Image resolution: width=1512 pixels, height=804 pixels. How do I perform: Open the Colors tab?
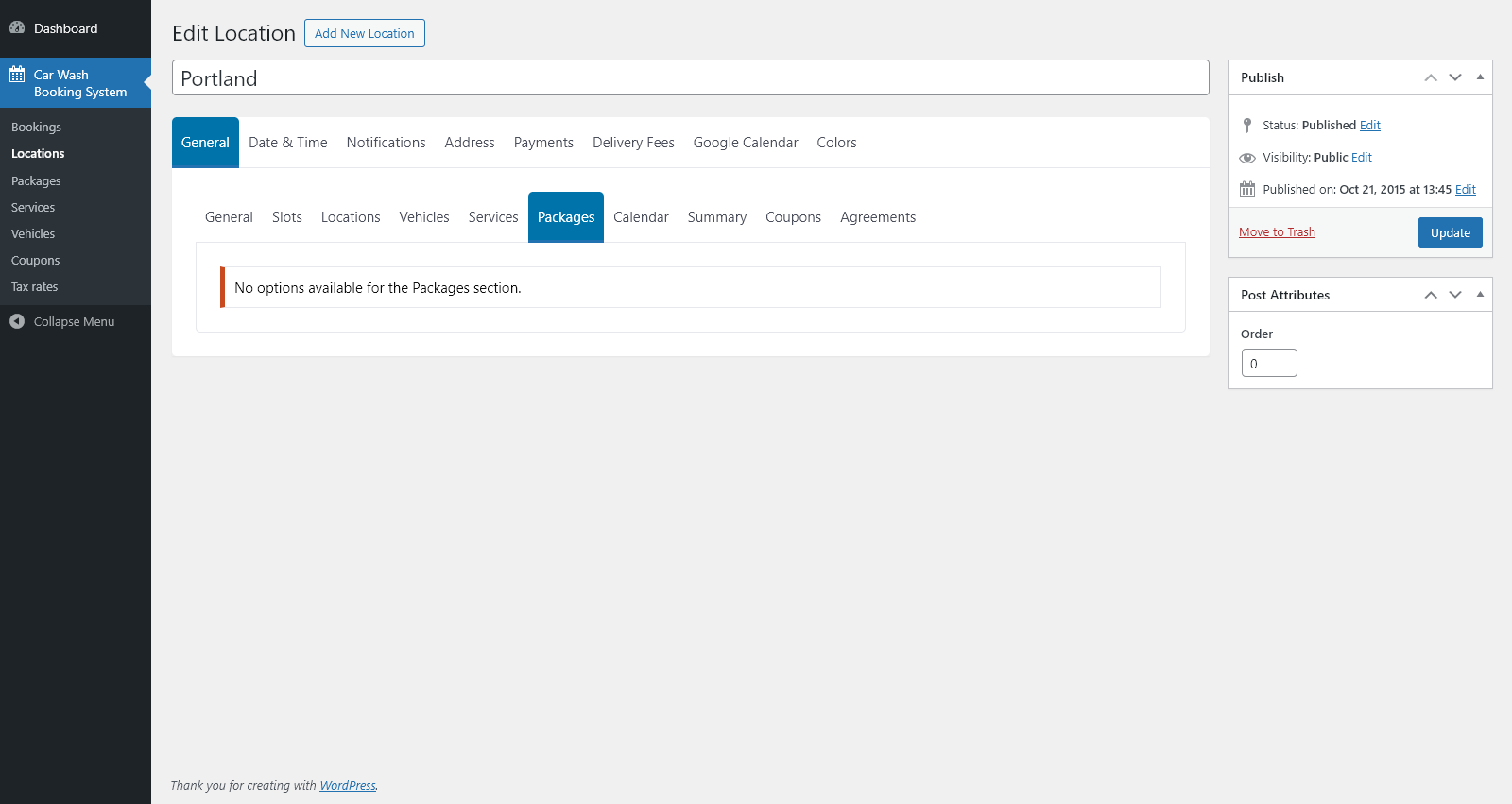click(837, 143)
